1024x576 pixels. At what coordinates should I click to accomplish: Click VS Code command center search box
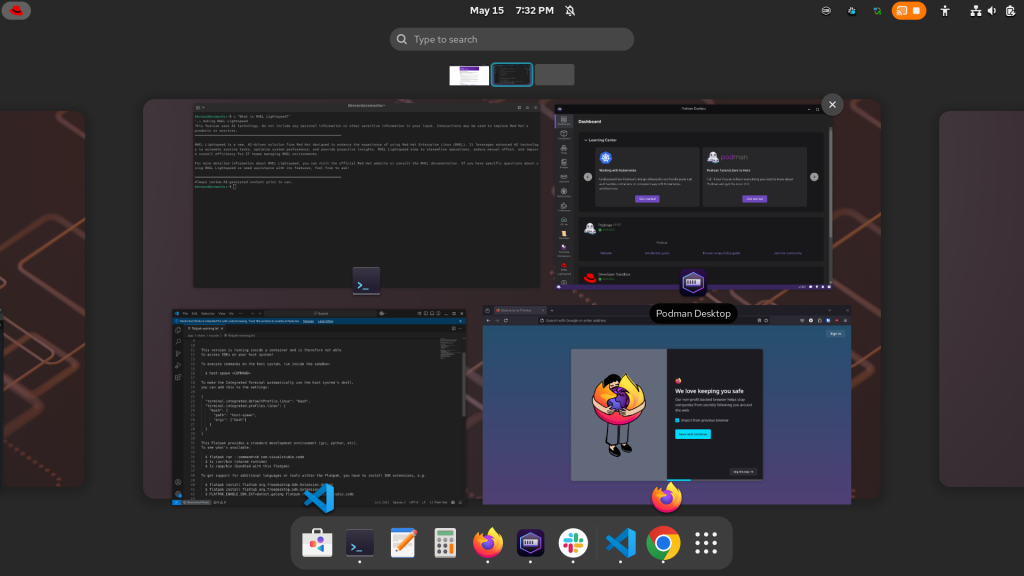320,313
